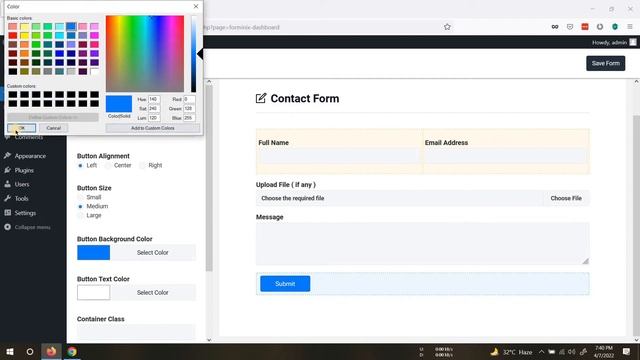Click the Hue value field
The width and height of the screenshot is (640, 360).
tap(154, 99)
